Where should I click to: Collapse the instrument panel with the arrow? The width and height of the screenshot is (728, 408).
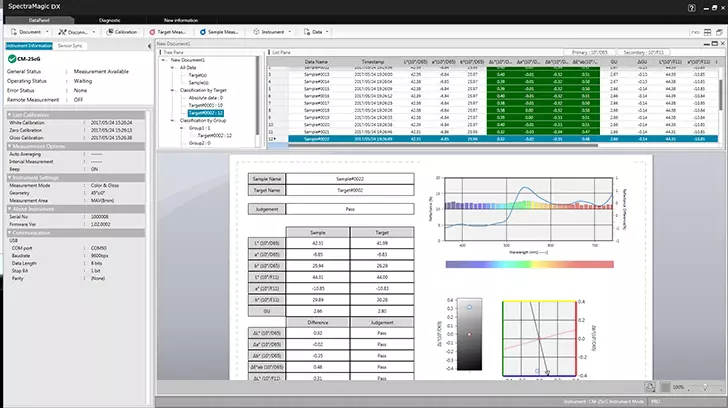150,46
